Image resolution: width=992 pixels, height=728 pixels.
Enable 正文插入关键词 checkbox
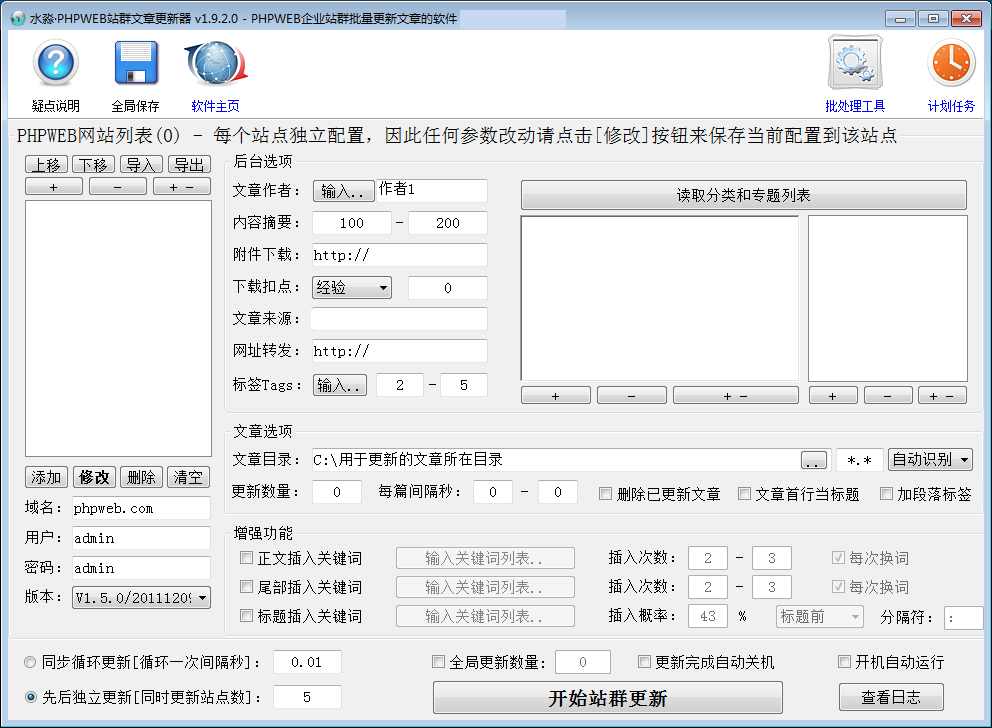(246, 557)
